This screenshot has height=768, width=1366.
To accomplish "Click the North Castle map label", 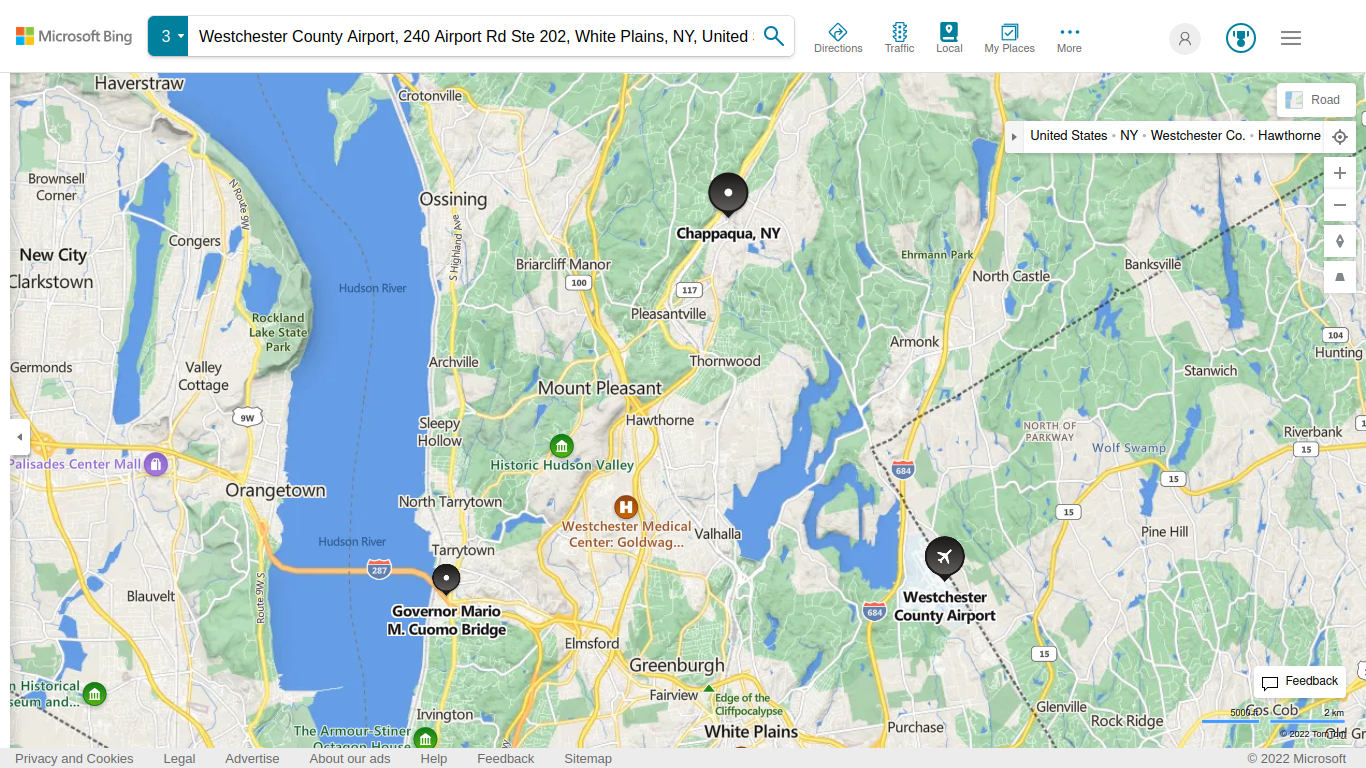I will [1011, 276].
